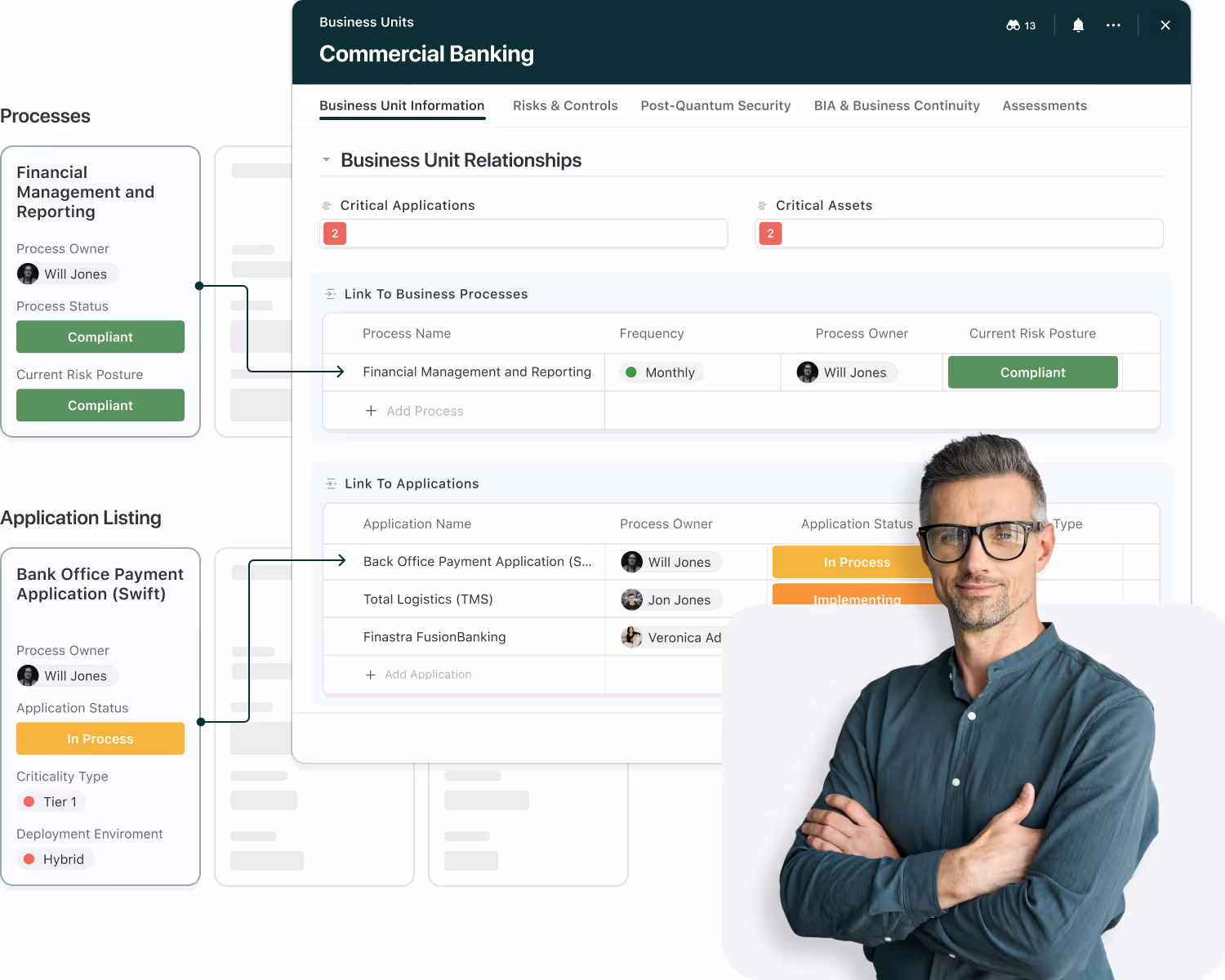Click Jon Jones owner chip
The image size is (1225, 980).
pos(671,599)
